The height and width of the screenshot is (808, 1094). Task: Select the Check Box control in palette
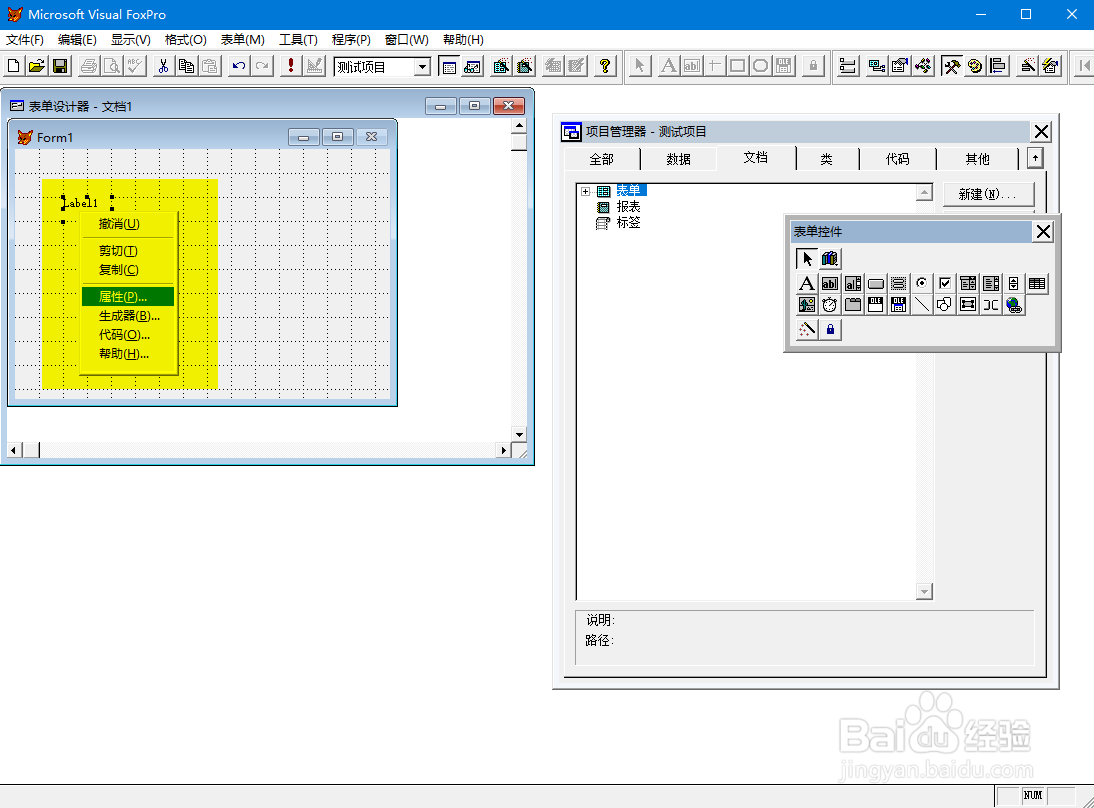pos(945,283)
